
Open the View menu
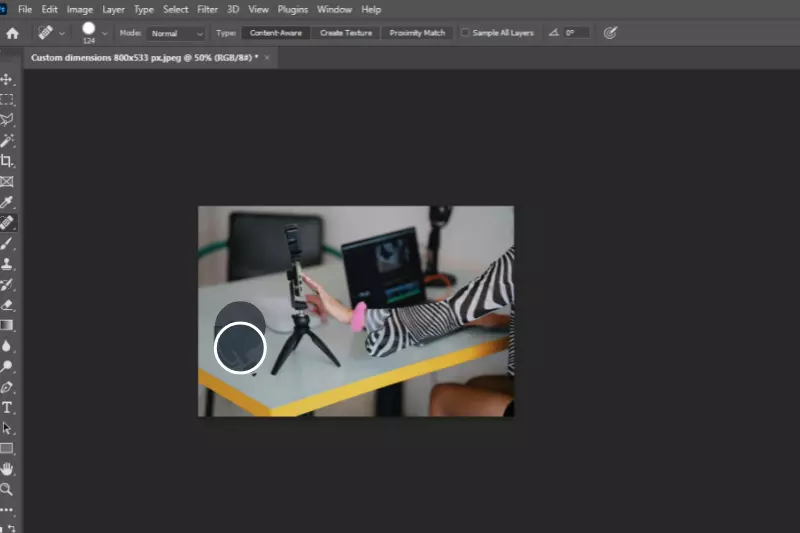(258, 10)
